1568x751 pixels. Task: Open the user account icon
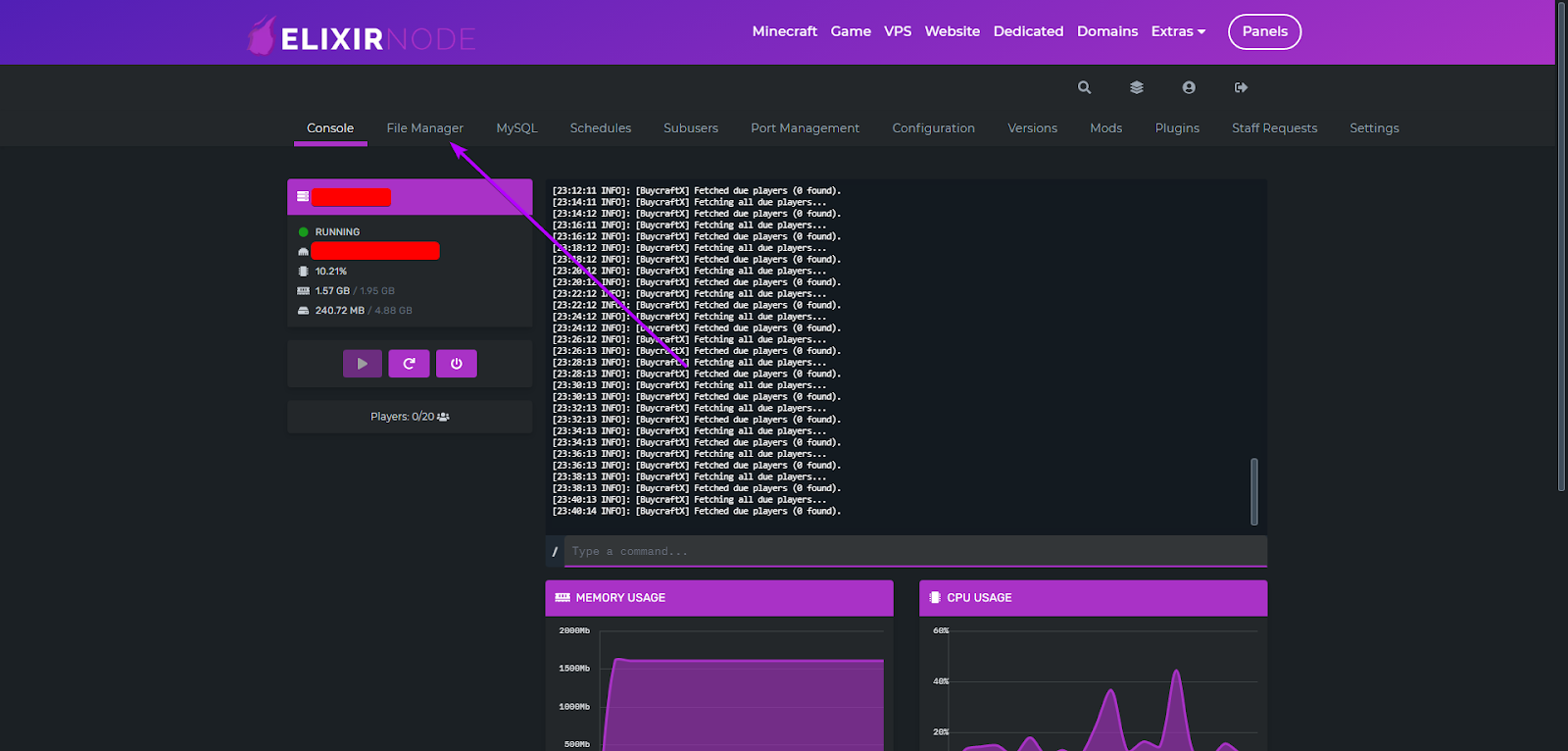(x=1189, y=87)
